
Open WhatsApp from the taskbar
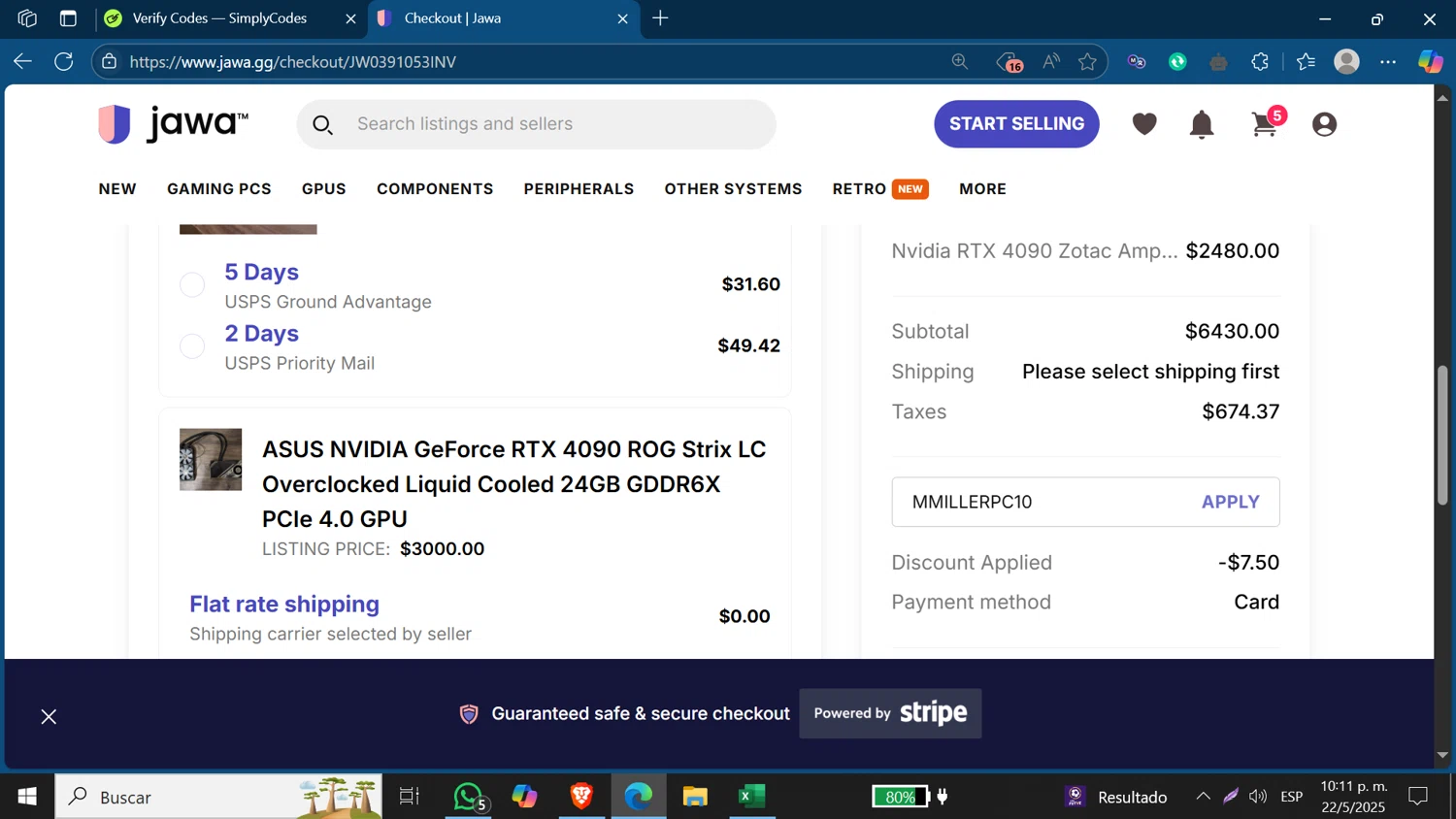469,797
